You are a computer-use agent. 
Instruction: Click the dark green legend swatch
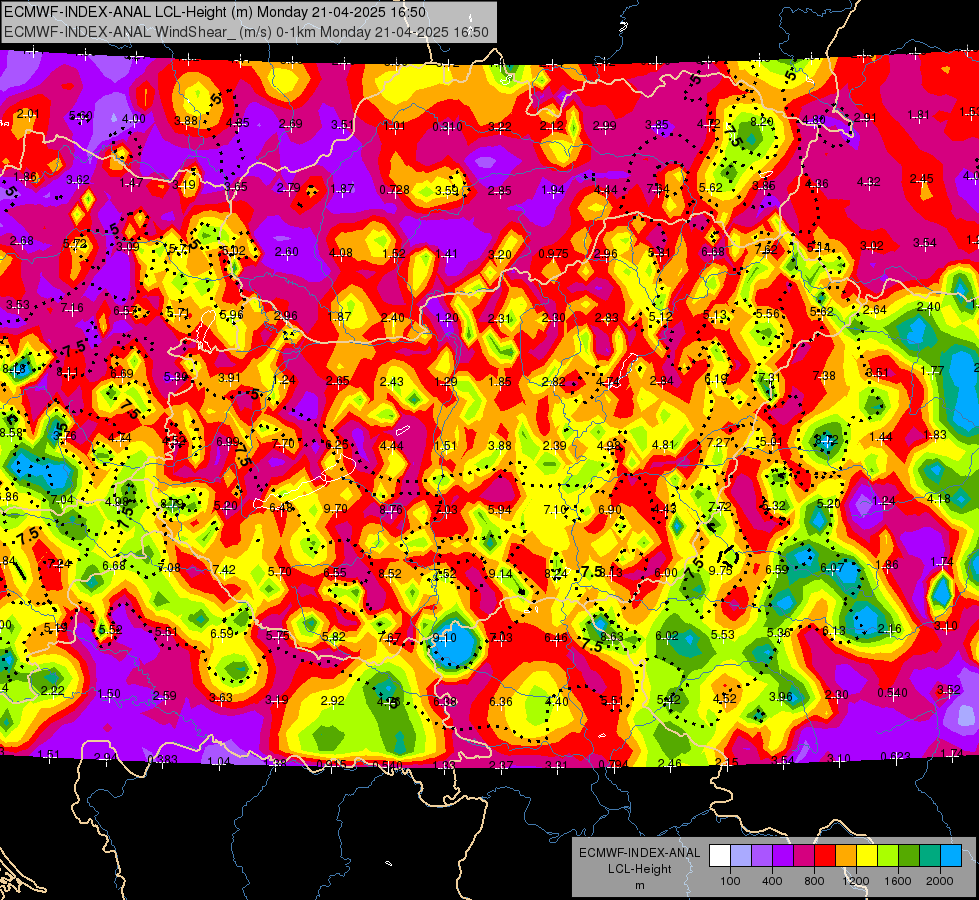tap(909, 856)
